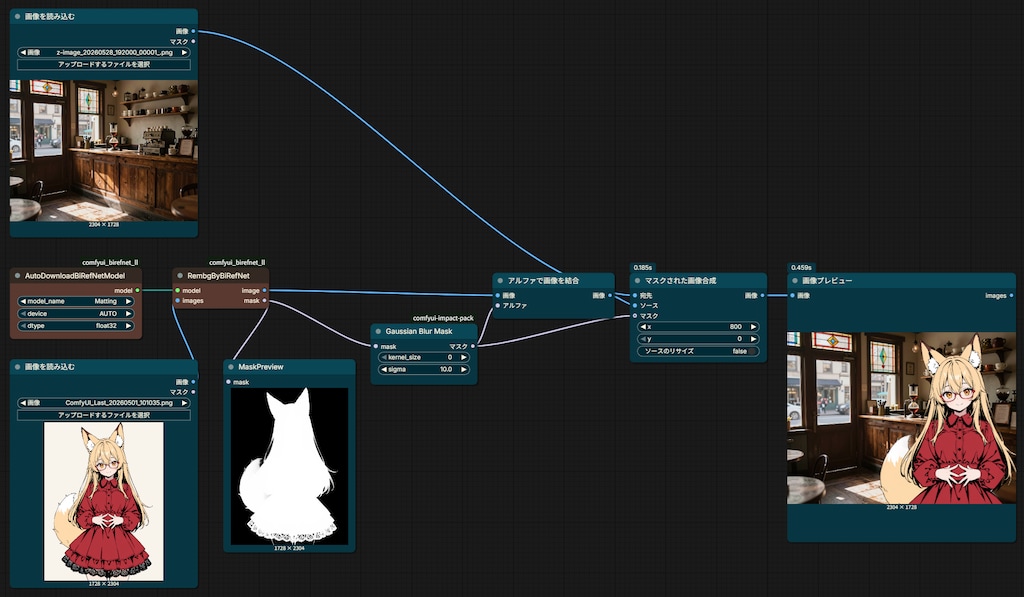Open the dtype float32 dropdown
Viewport: 1024px width, 597px height.
pos(75,325)
